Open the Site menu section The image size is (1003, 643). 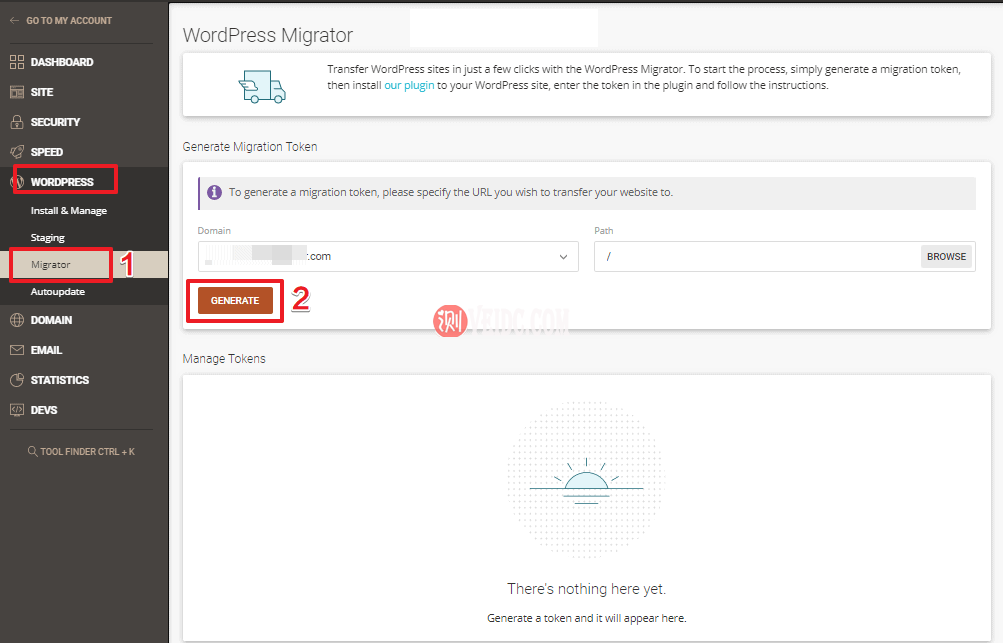[42, 92]
